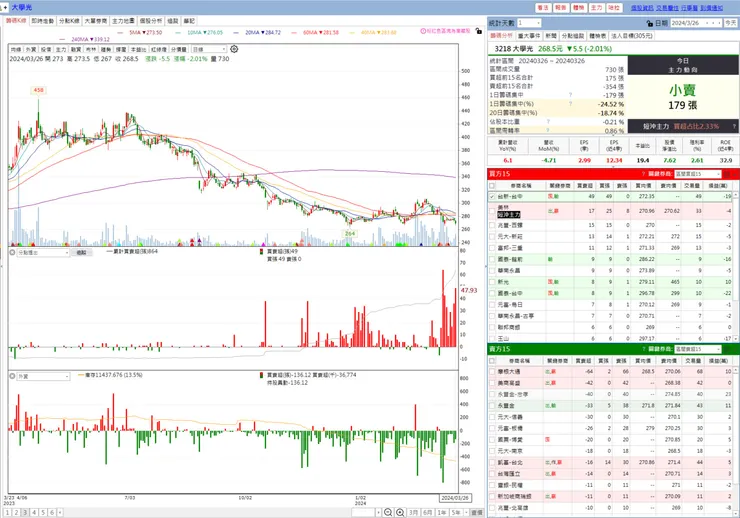Click the 20MA legend color line
The width and height of the screenshot is (740, 518).
235,33
